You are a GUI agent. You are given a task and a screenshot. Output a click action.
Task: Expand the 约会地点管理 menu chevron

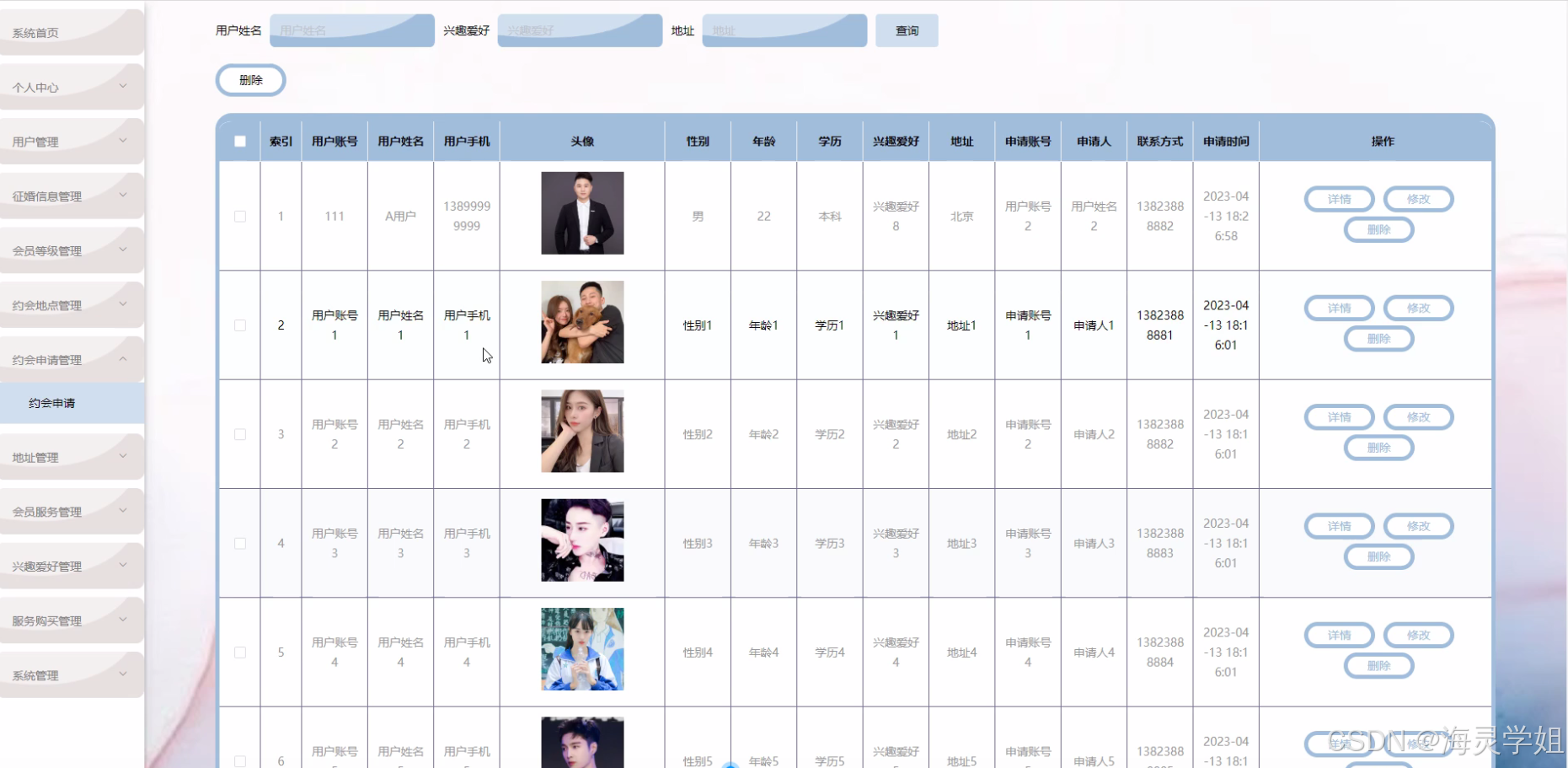(123, 304)
